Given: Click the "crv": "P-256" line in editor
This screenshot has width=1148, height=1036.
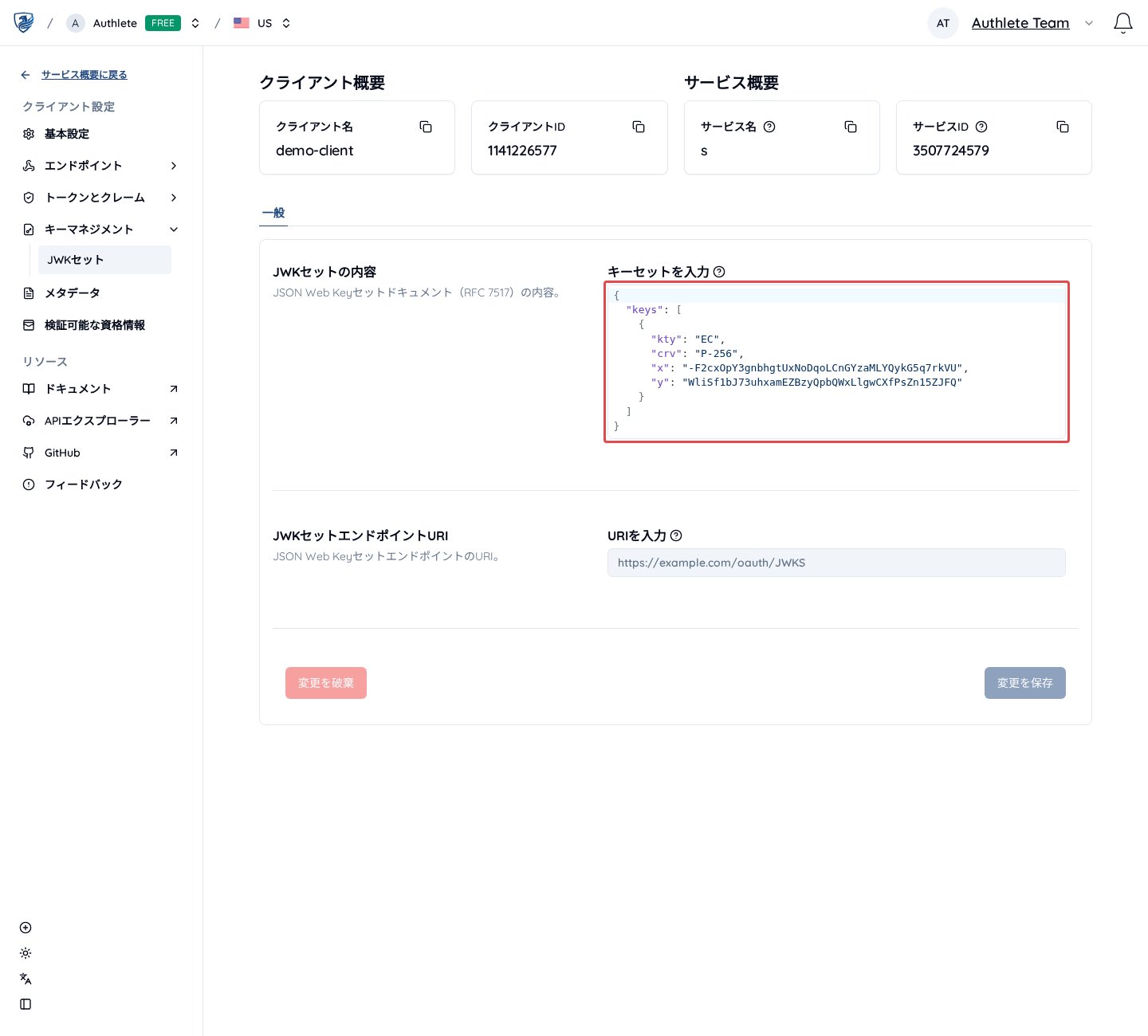Looking at the screenshot, I should [697, 354].
